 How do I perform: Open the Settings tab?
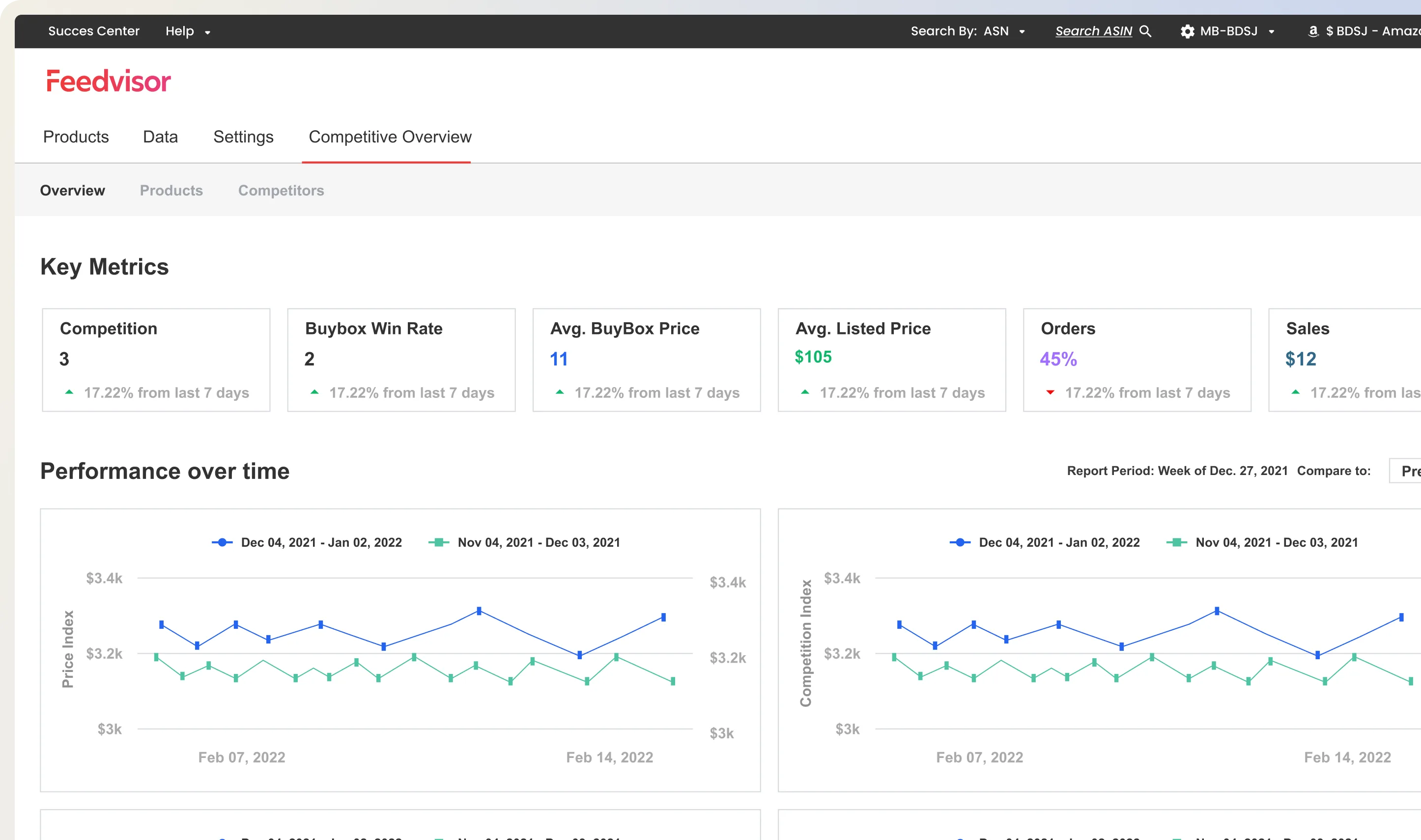click(x=243, y=137)
